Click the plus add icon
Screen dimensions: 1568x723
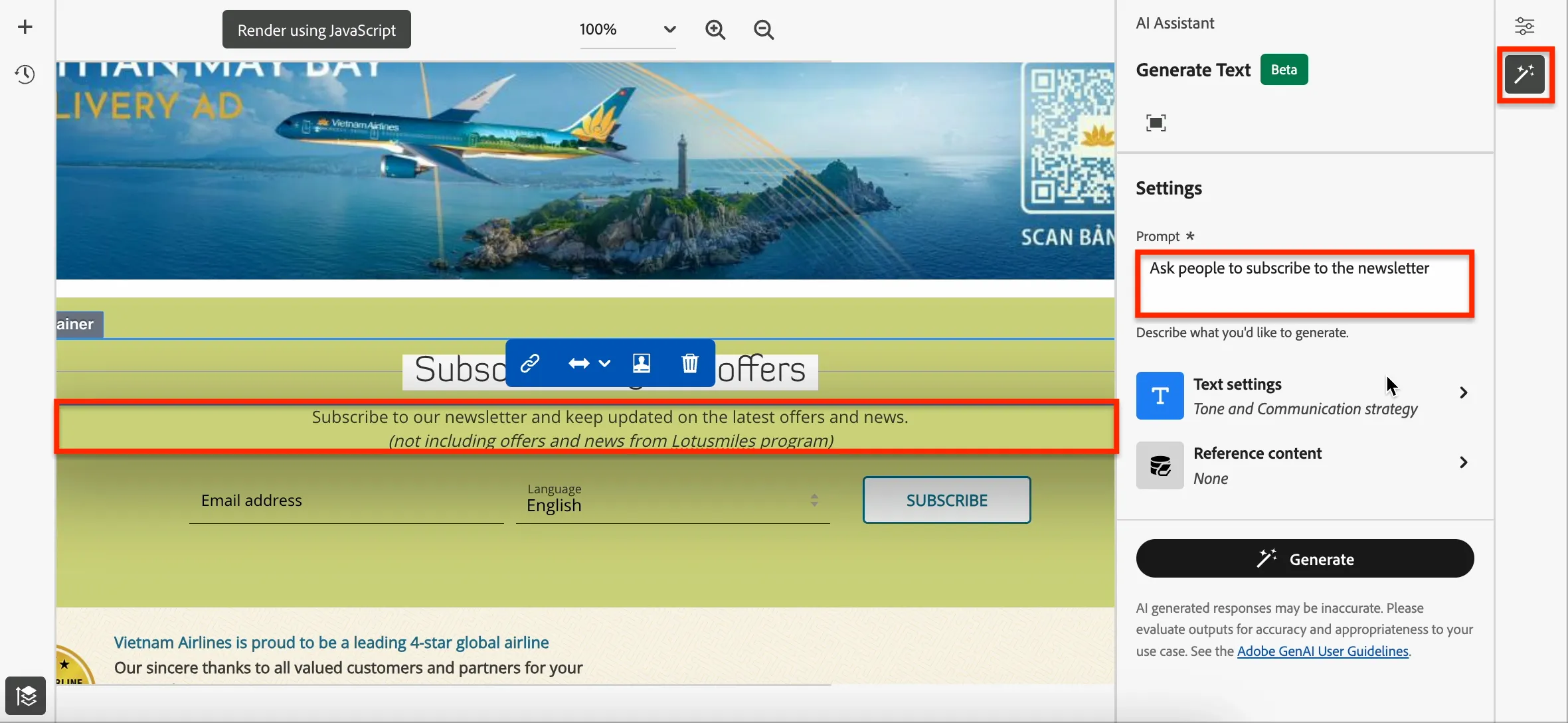[x=25, y=27]
